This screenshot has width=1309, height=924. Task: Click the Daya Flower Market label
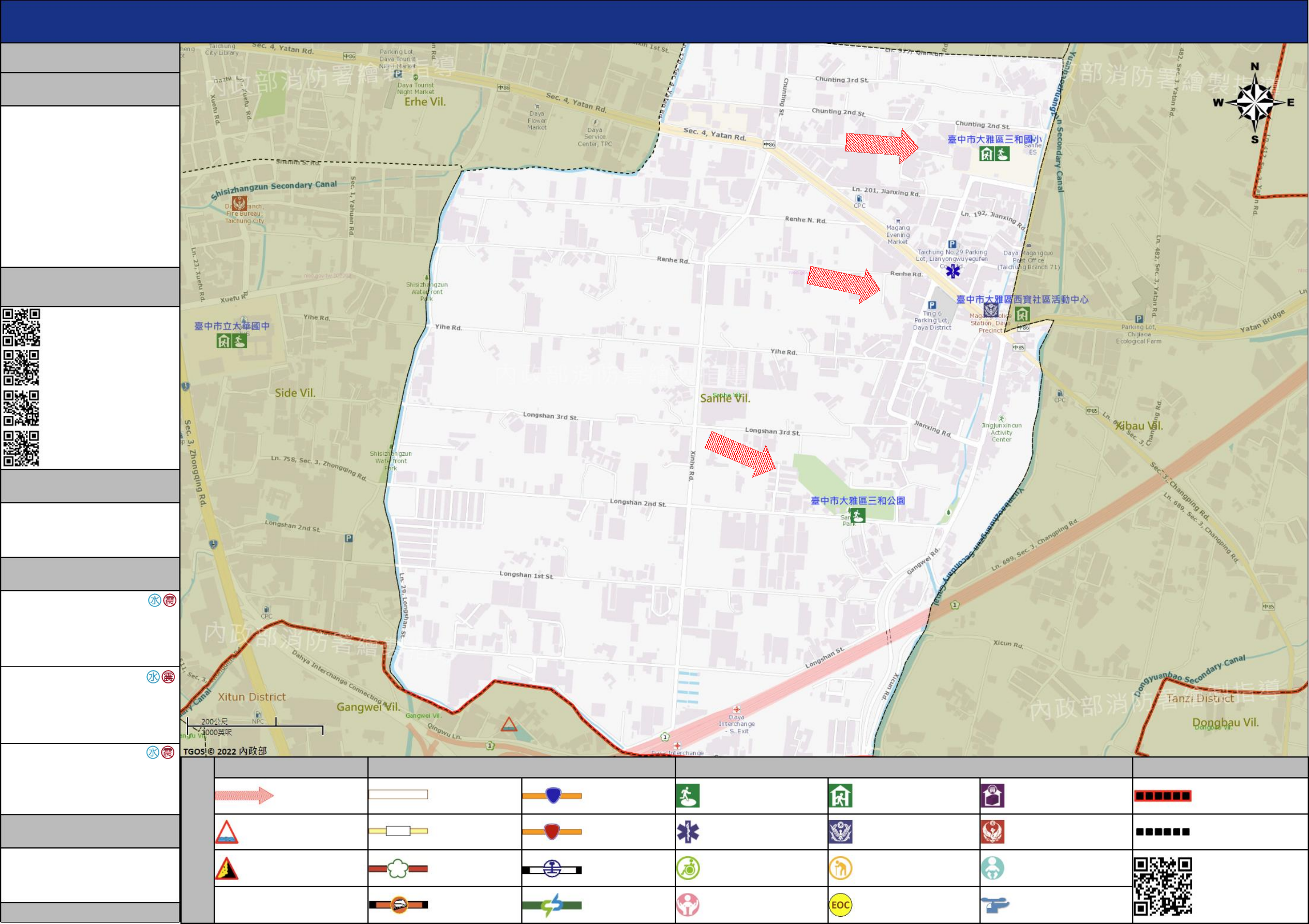click(x=537, y=120)
